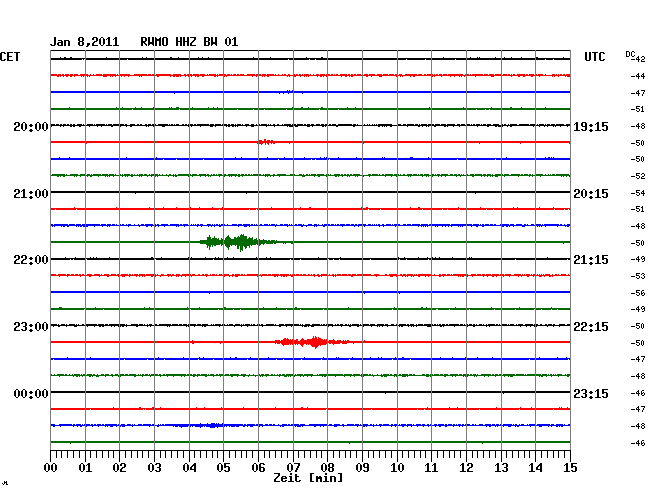Click the 'UTC' time zone label
The image size is (650, 494).
click(x=595, y=57)
